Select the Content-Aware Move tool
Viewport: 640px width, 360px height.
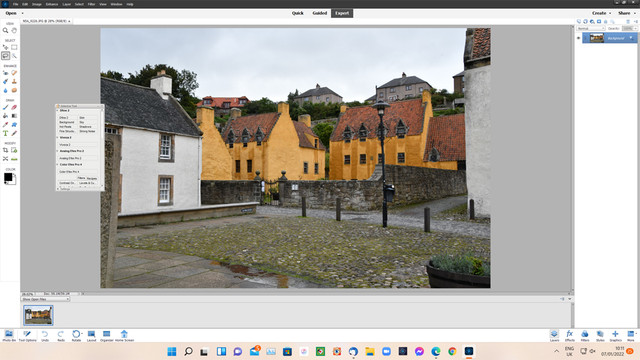point(5,159)
